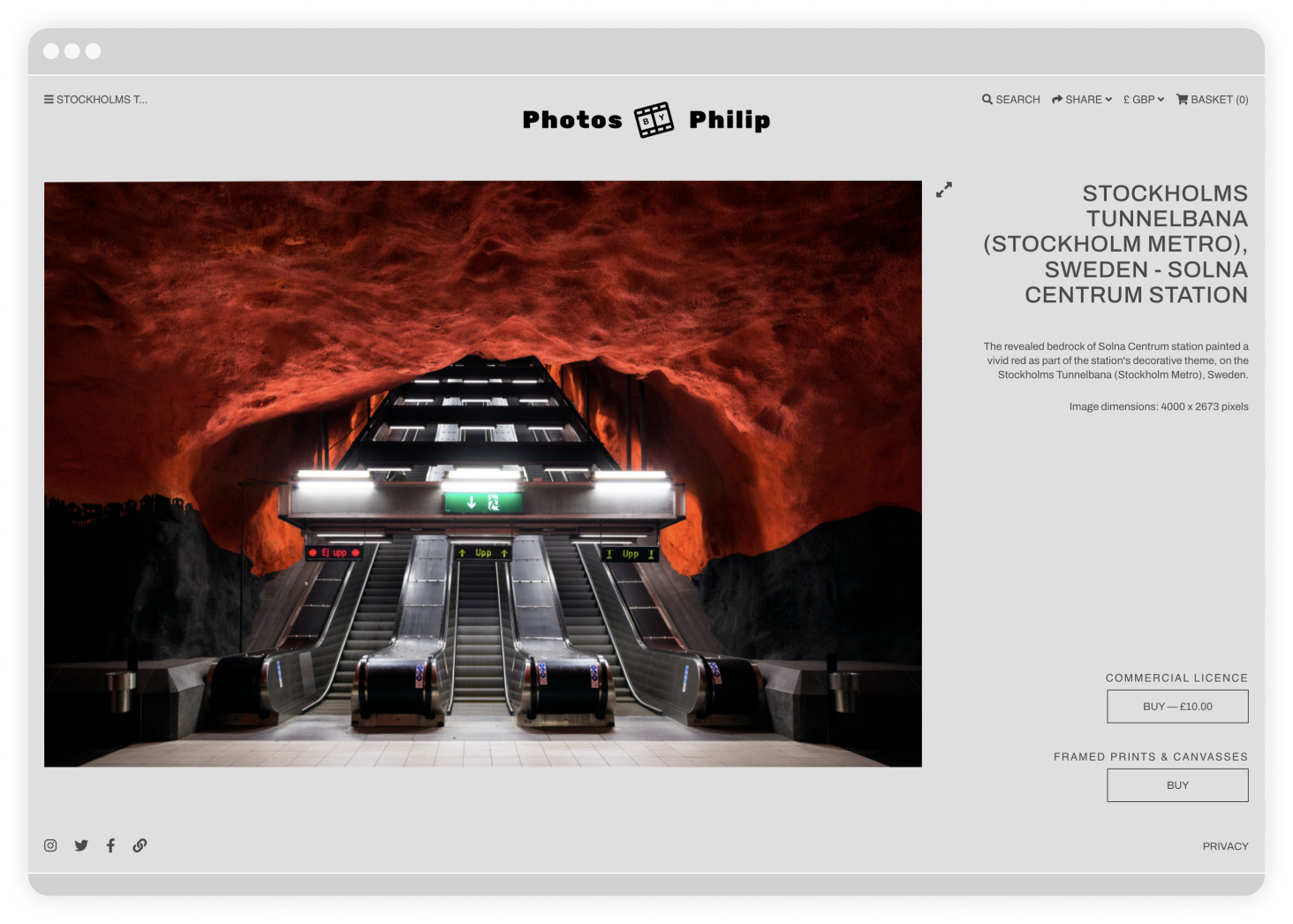Open the hamburger navigation menu
Image resolution: width=1293 pixels, height=924 pixels.
pos(49,99)
